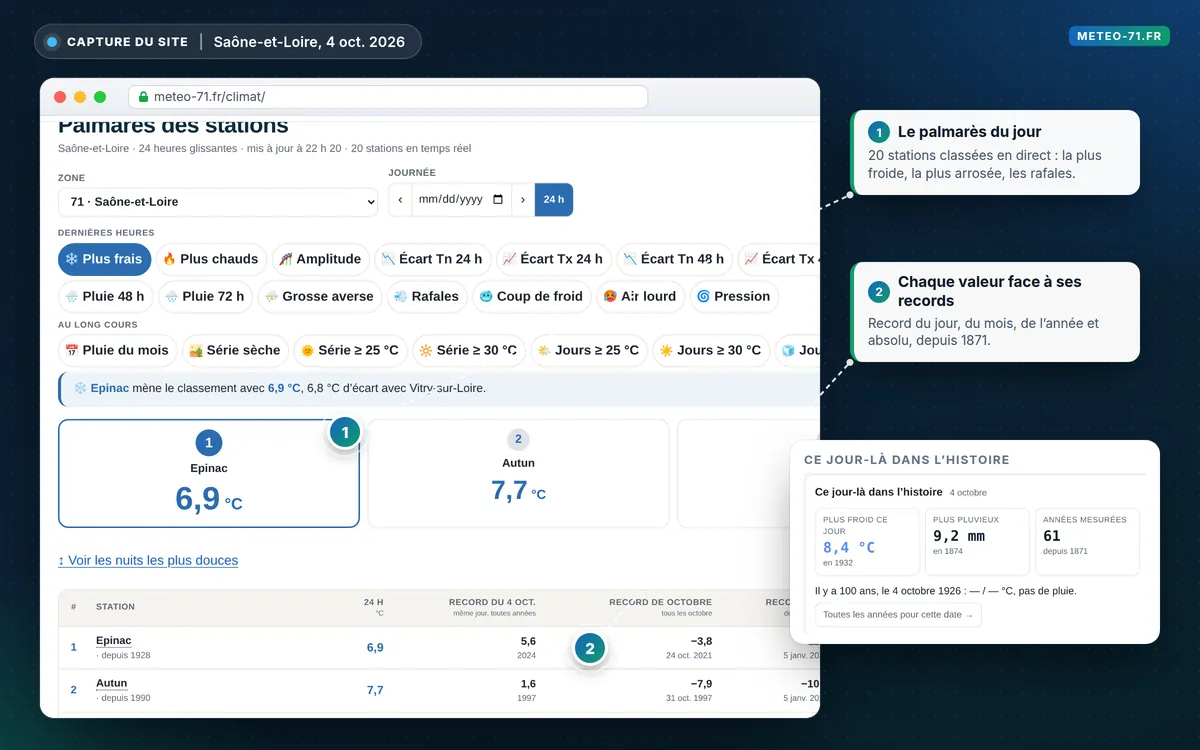Advance to the next day with the right chevron

point(523,199)
